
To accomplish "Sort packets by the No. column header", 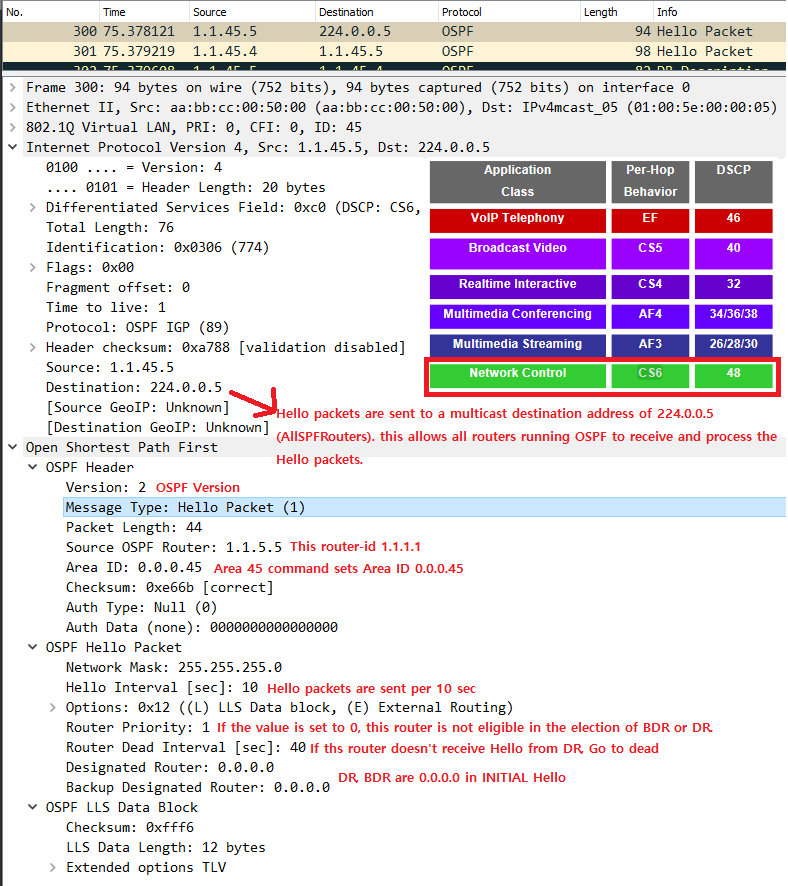I will pyautogui.click(x=51, y=12).
